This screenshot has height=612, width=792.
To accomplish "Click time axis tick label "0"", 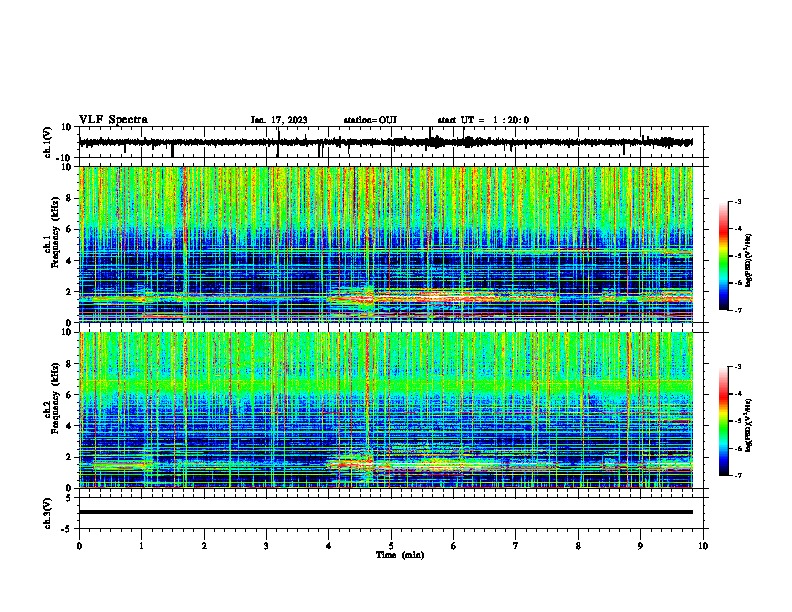I will click(x=79, y=546).
